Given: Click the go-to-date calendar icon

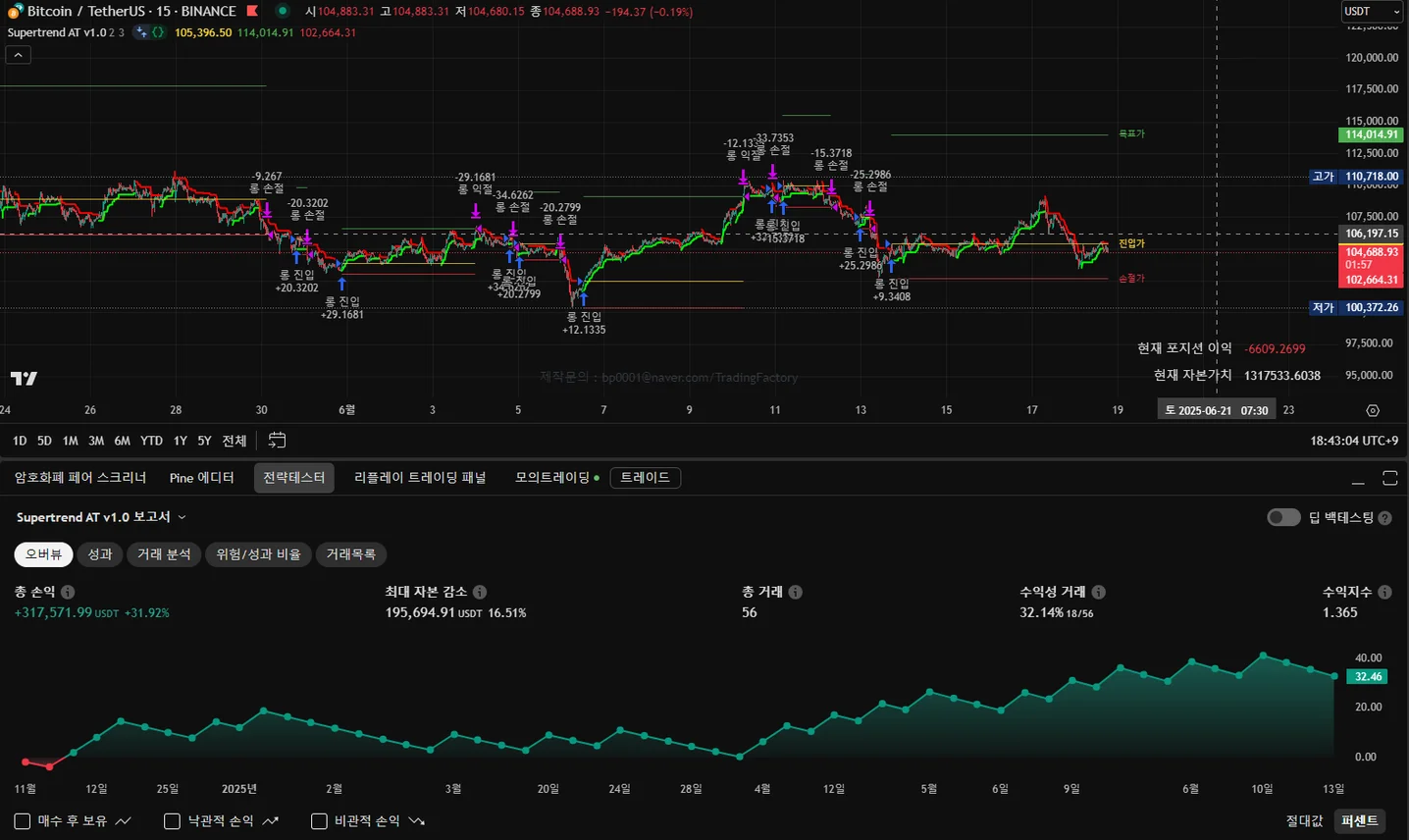Looking at the screenshot, I should 277,441.
